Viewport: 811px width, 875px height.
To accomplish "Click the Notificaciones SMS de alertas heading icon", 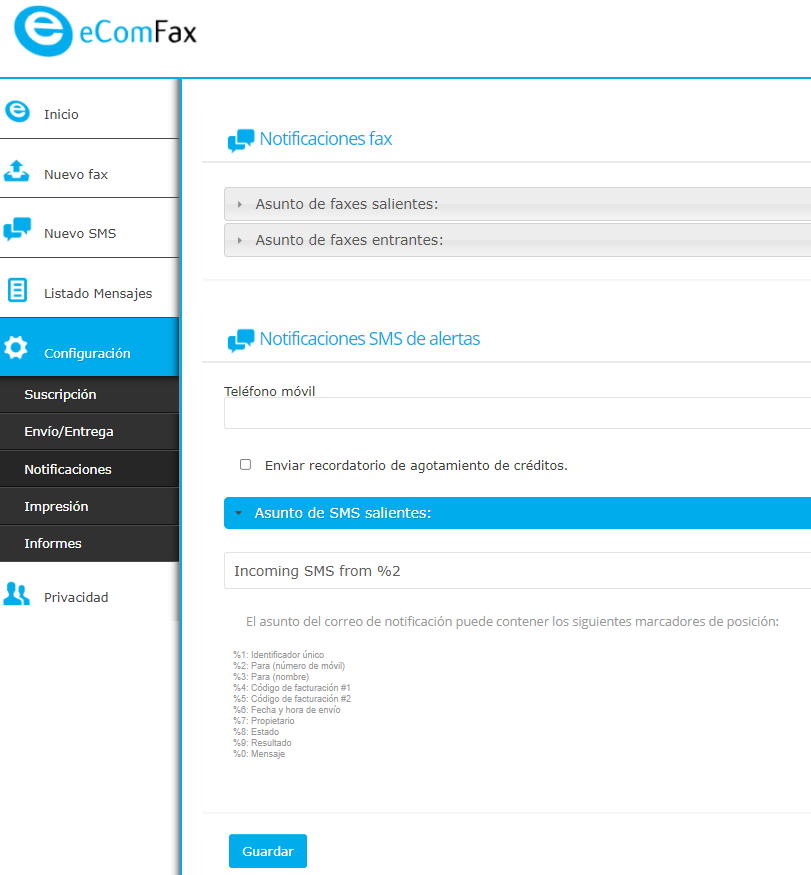I will [241, 340].
